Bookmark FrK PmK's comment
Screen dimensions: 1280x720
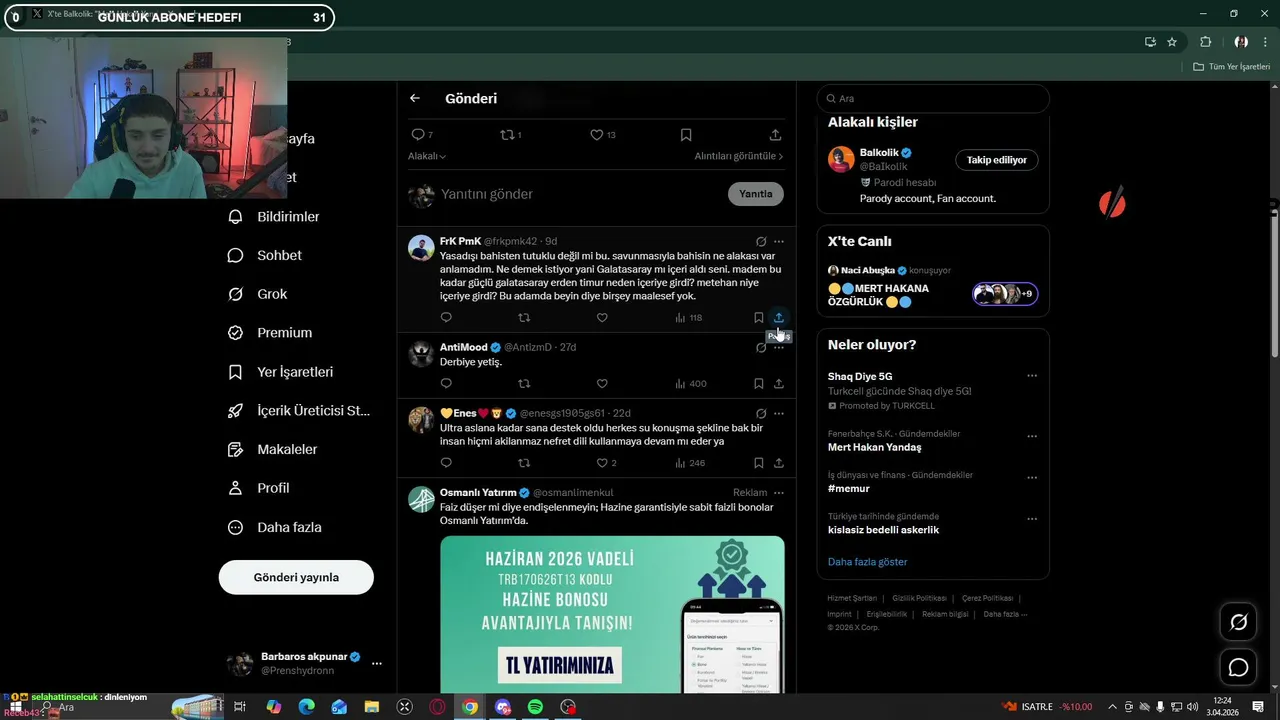758,317
